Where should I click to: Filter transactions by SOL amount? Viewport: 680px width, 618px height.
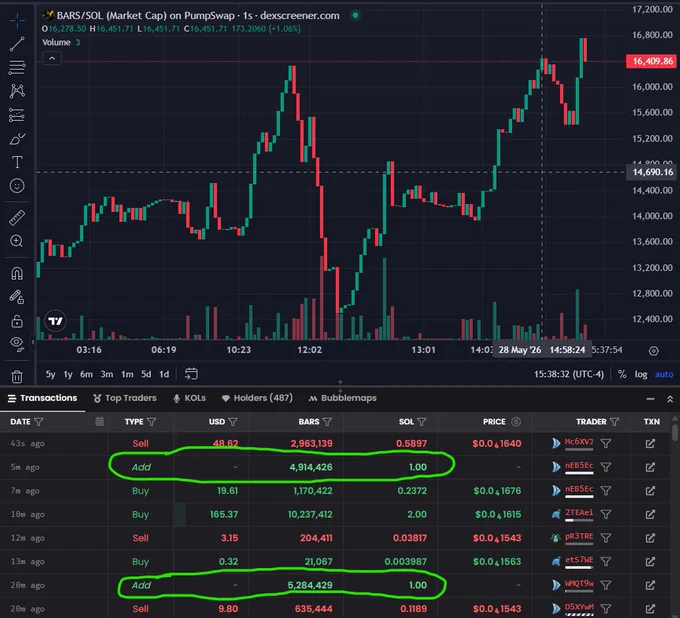tap(422, 422)
